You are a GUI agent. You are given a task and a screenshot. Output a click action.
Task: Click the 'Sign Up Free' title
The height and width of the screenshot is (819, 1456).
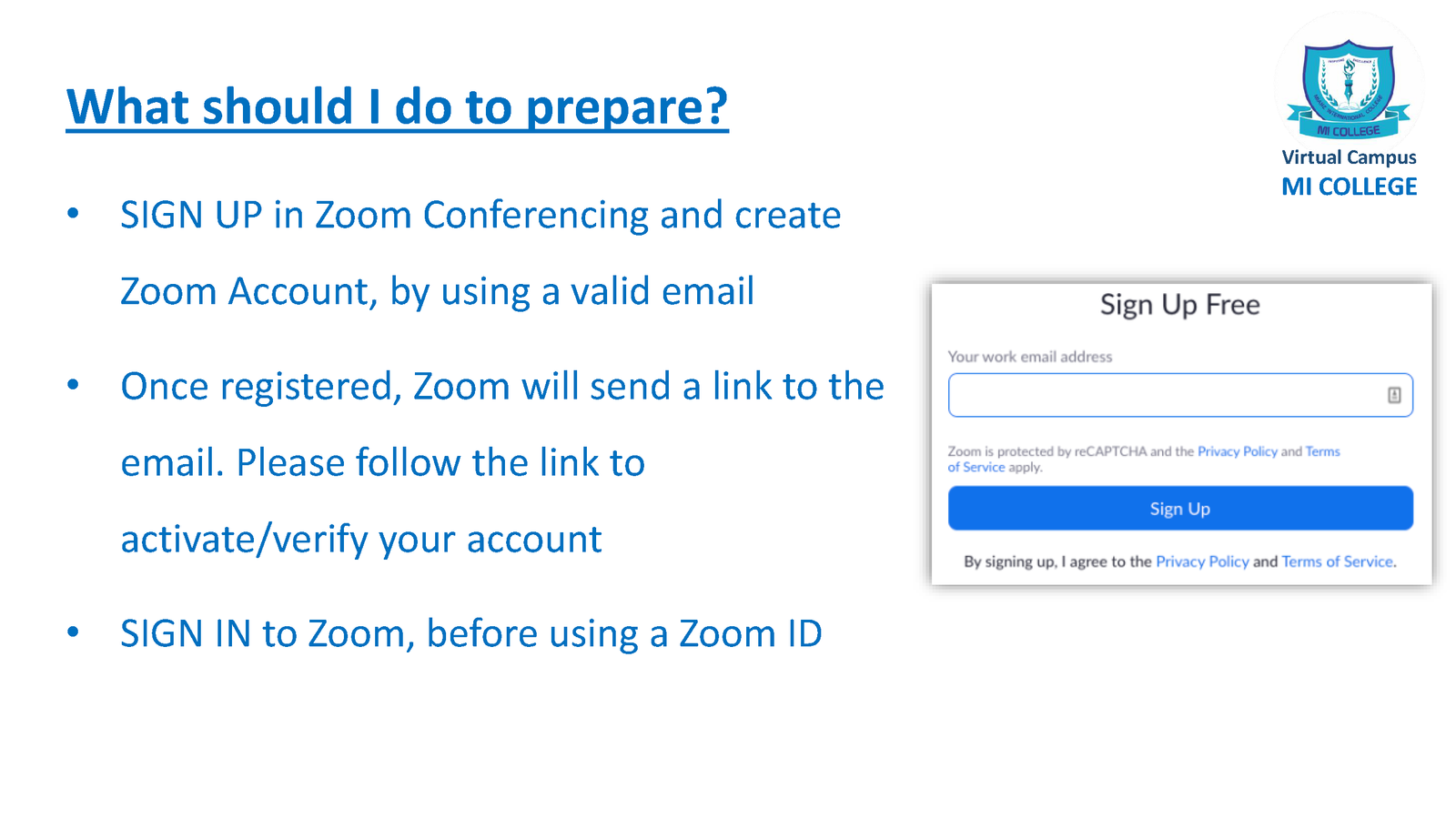[x=1179, y=305]
